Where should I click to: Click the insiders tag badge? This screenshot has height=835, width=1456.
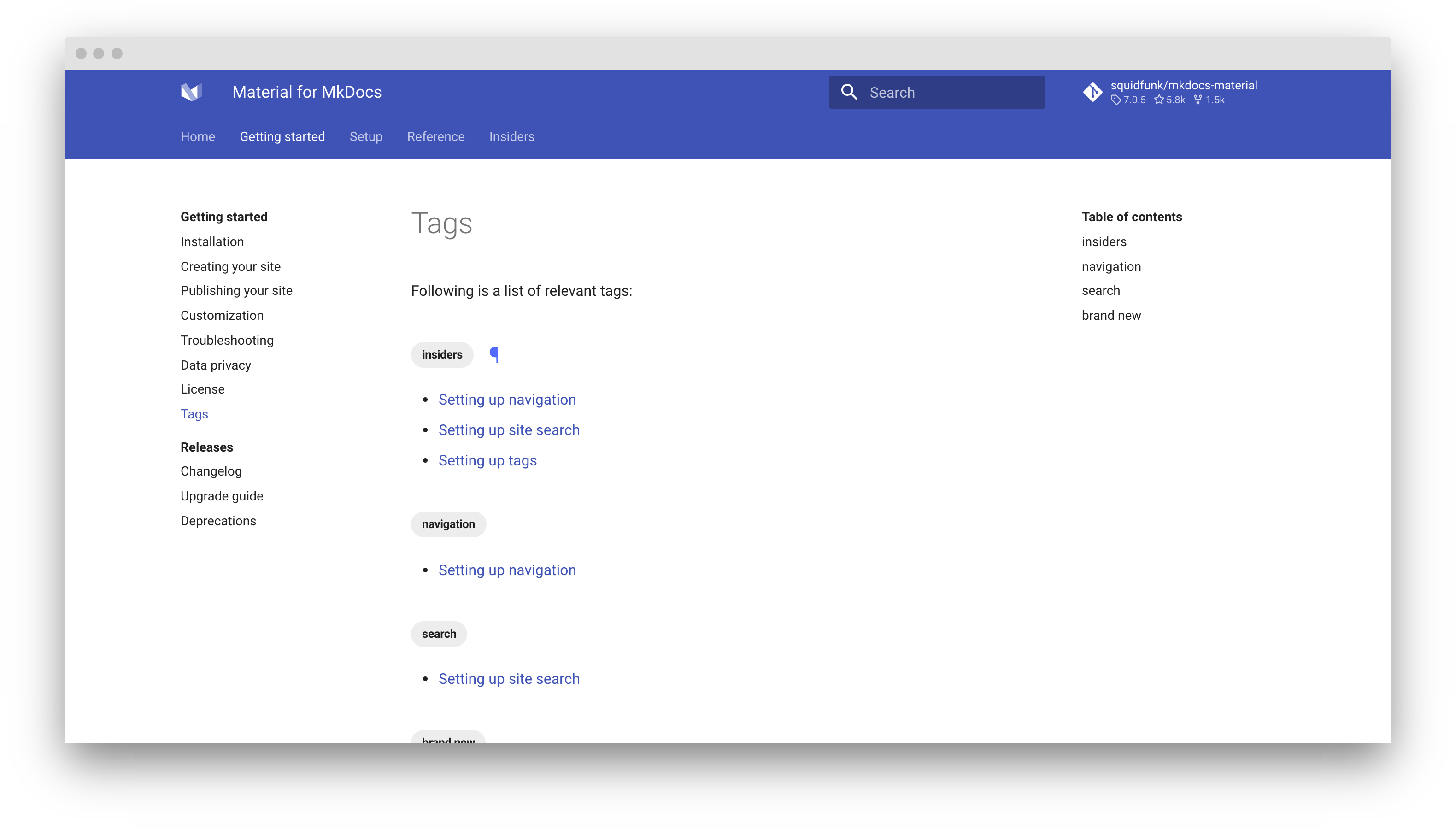click(442, 354)
